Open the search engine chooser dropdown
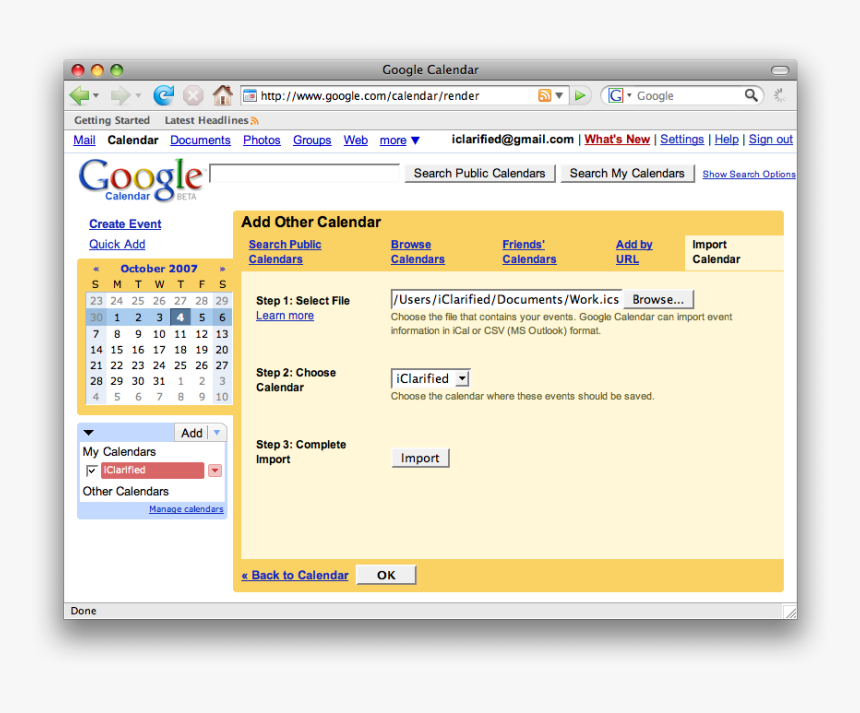 (629, 95)
